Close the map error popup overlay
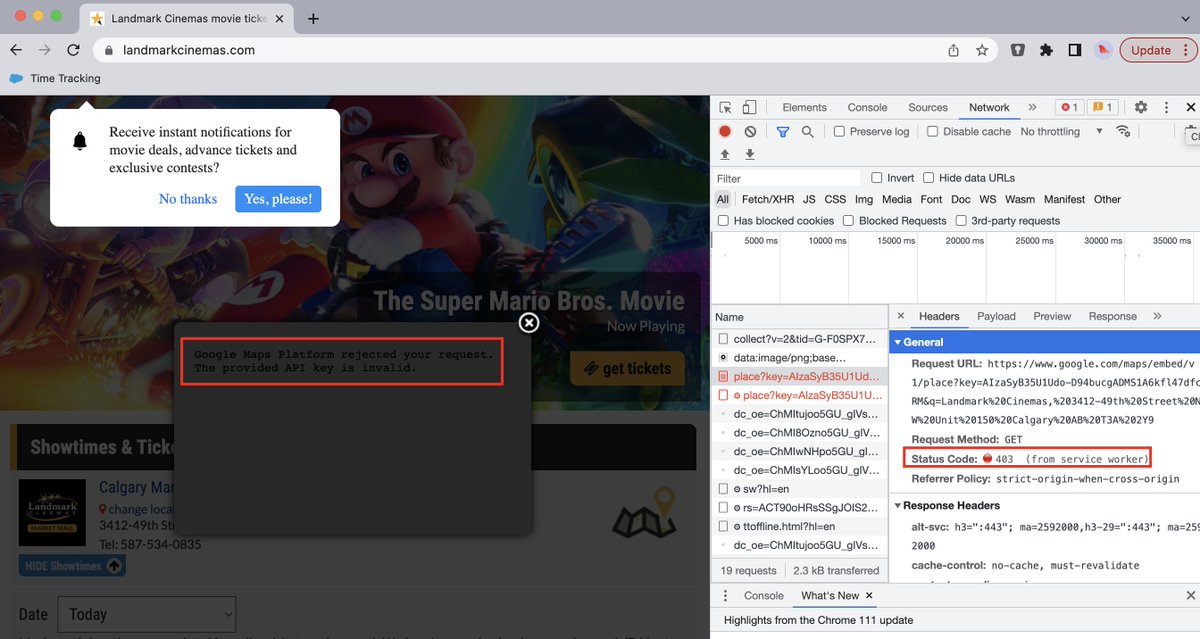Image resolution: width=1200 pixels, height=639 pixels. click(x=529, y=322)
